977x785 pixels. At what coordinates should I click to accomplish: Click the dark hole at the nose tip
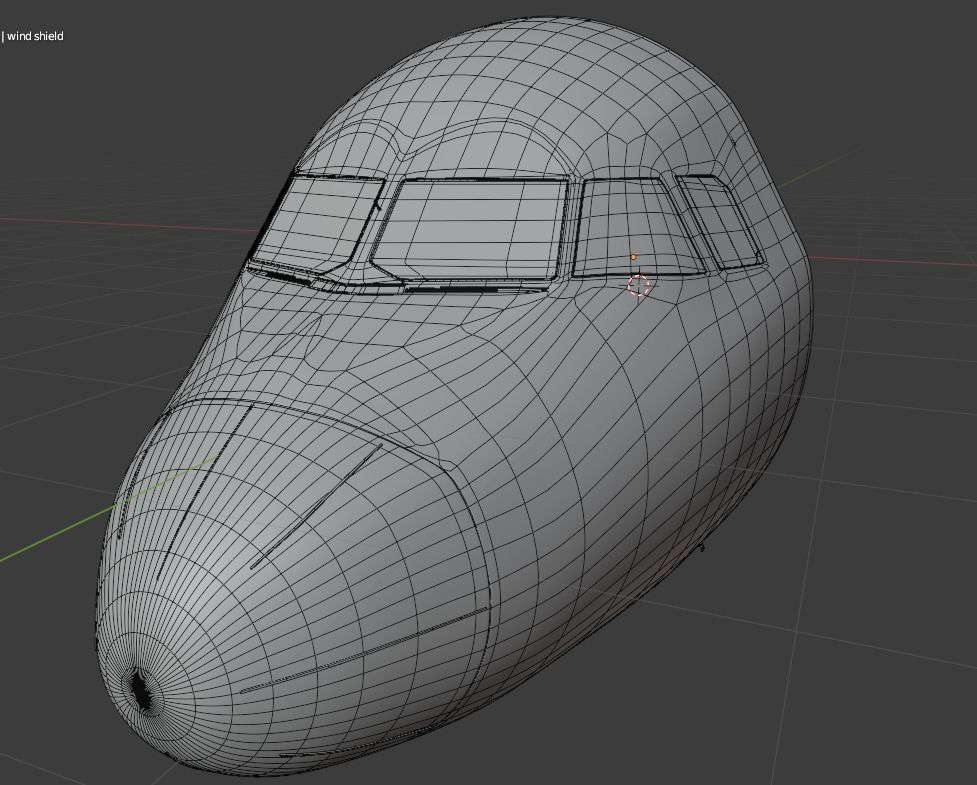click(x=140, y=690)
